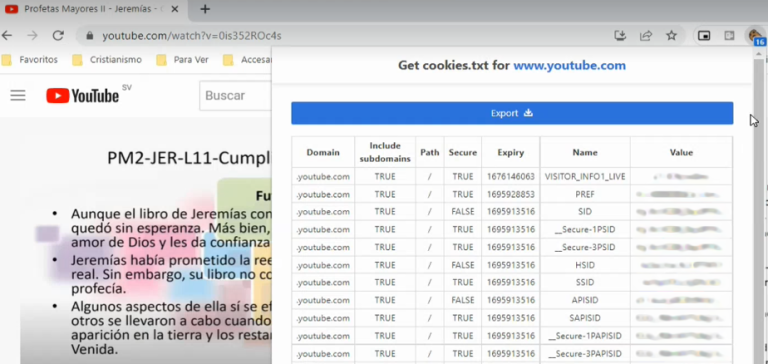Select the __Secure-1PSID cookie name

585,230
